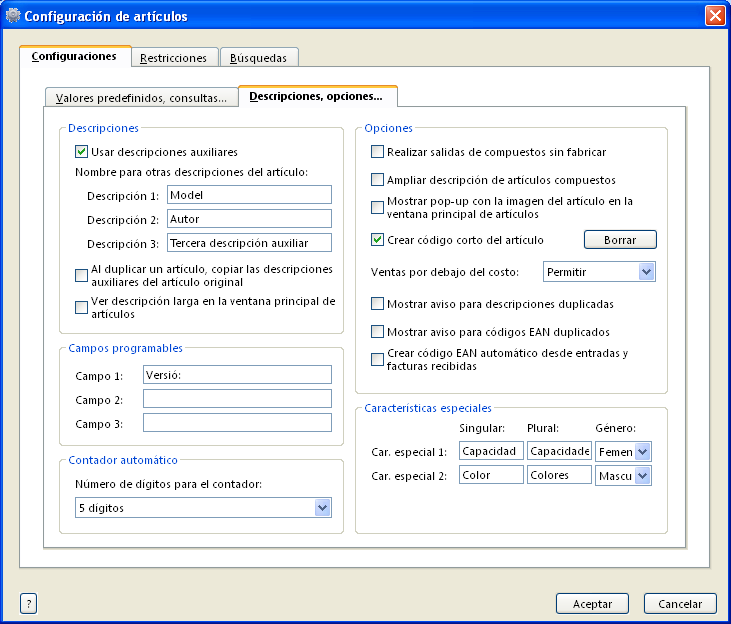Check Ampliar descripción de artículos compuestos
731x624 pixels.
(377, 180)
